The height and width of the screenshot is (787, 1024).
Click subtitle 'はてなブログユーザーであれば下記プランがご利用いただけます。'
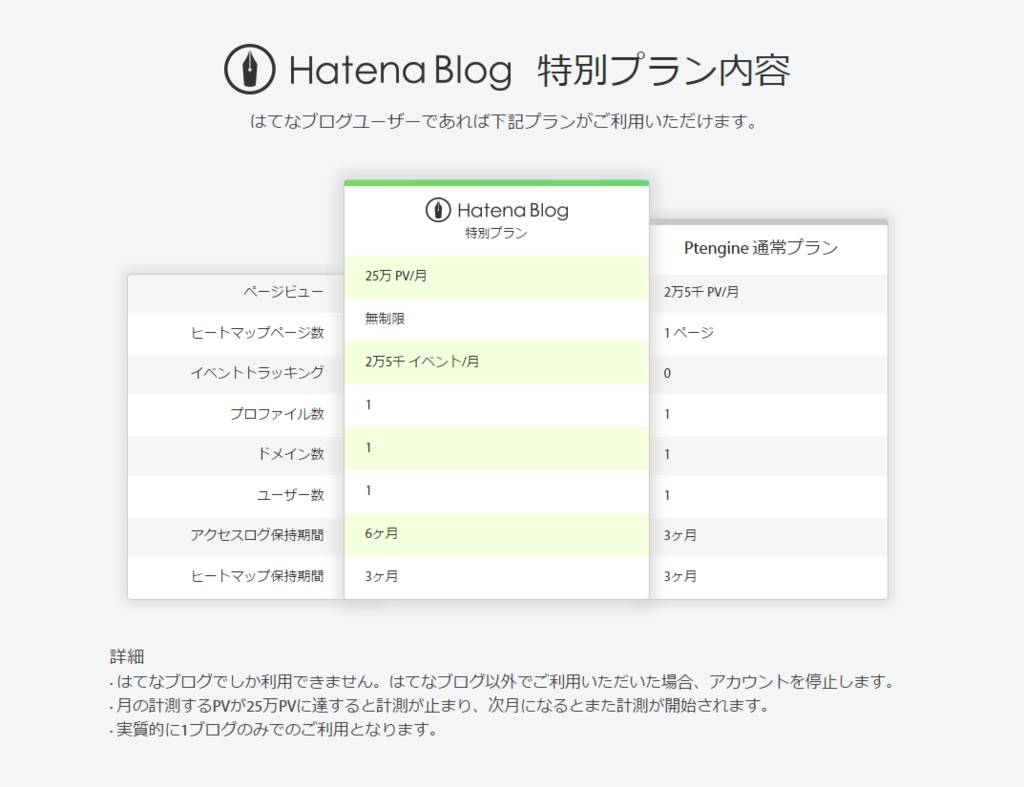(x=504, y=121)
